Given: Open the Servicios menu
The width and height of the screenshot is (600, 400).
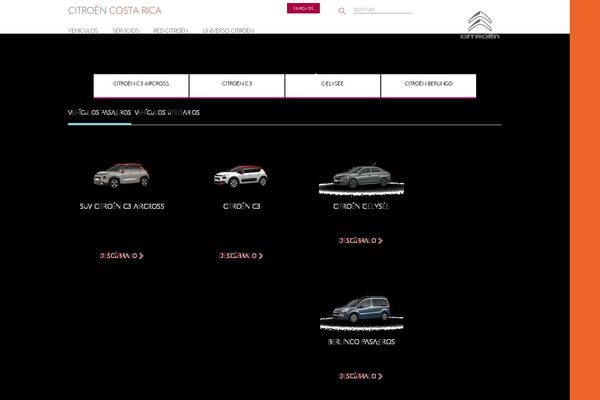Looking at the screenshot, I should tap(126, 30).
